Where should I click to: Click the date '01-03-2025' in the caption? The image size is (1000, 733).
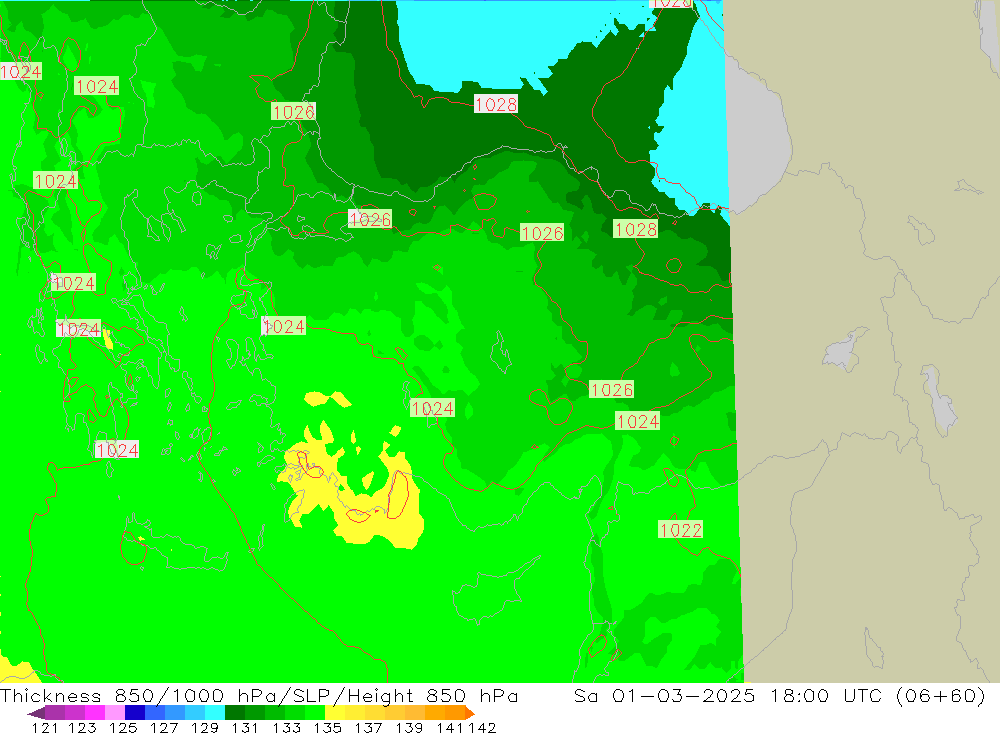pos(683,695)
